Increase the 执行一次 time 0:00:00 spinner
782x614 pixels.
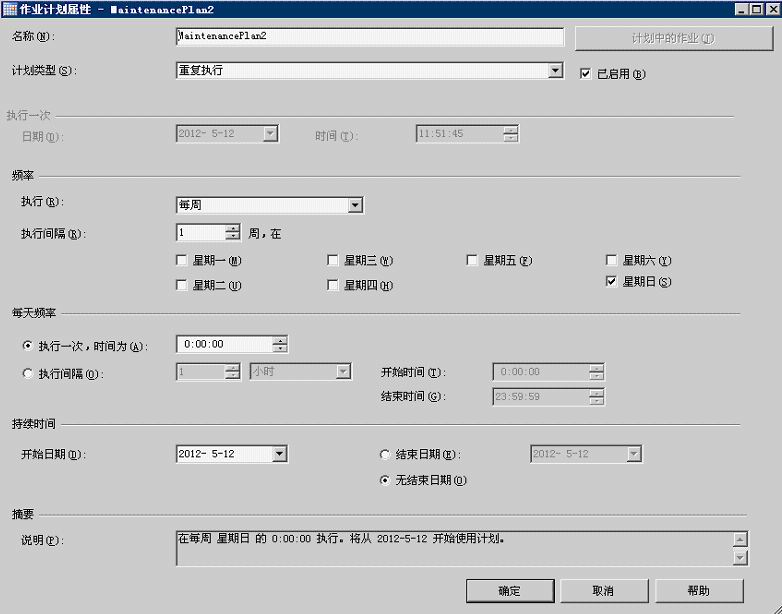point(280,339)
